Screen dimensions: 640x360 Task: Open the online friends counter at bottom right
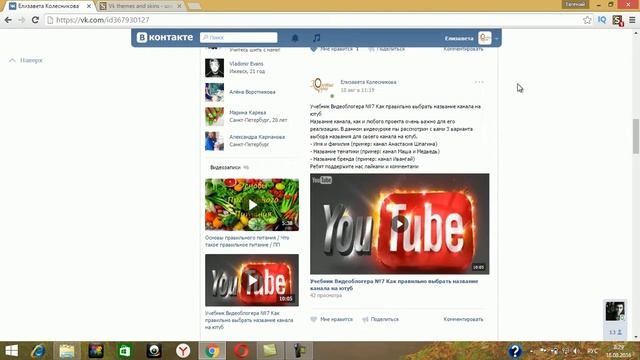(615, 332)
